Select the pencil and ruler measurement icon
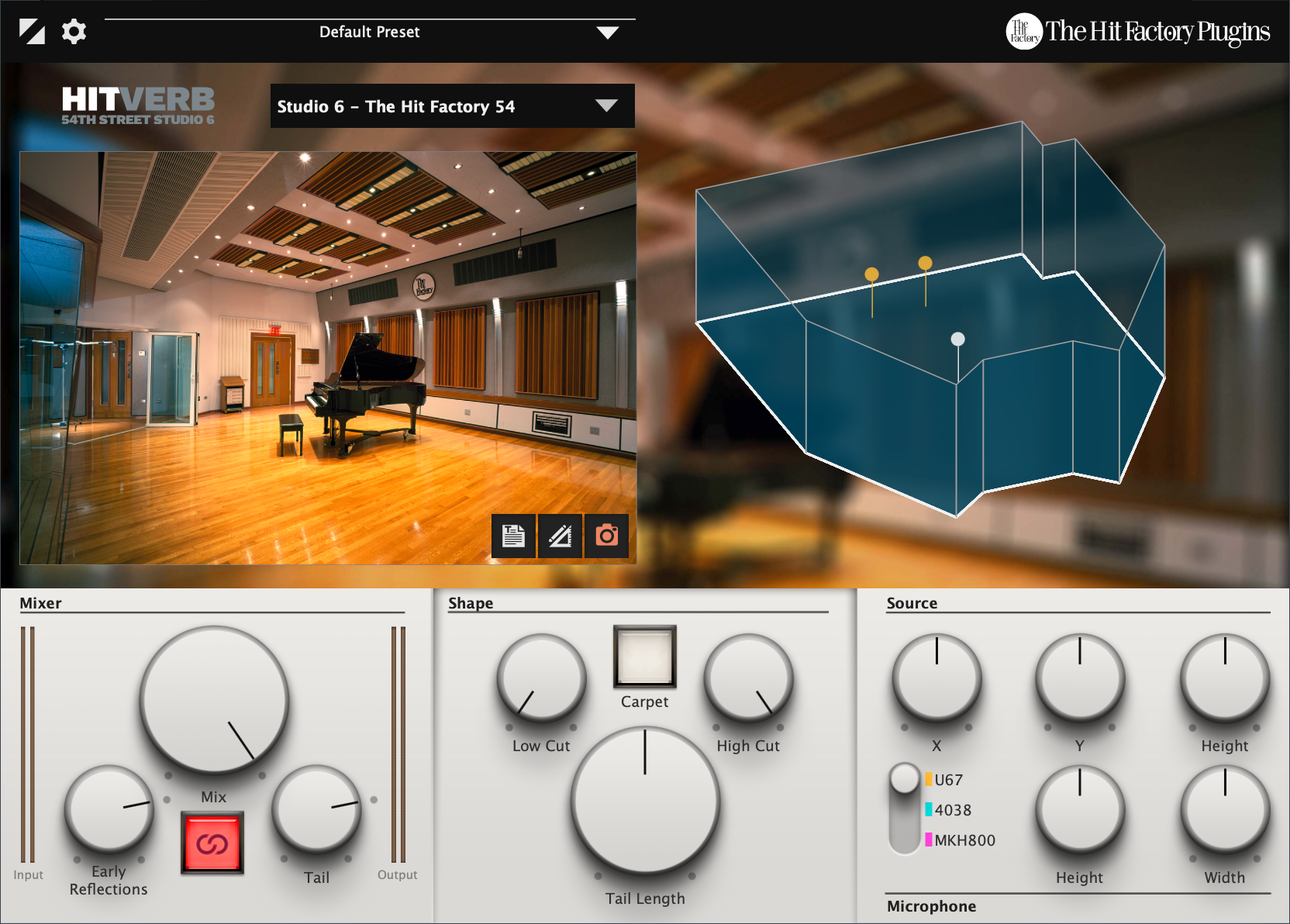Screen dimensions: 1290x924 coord(559,535)
